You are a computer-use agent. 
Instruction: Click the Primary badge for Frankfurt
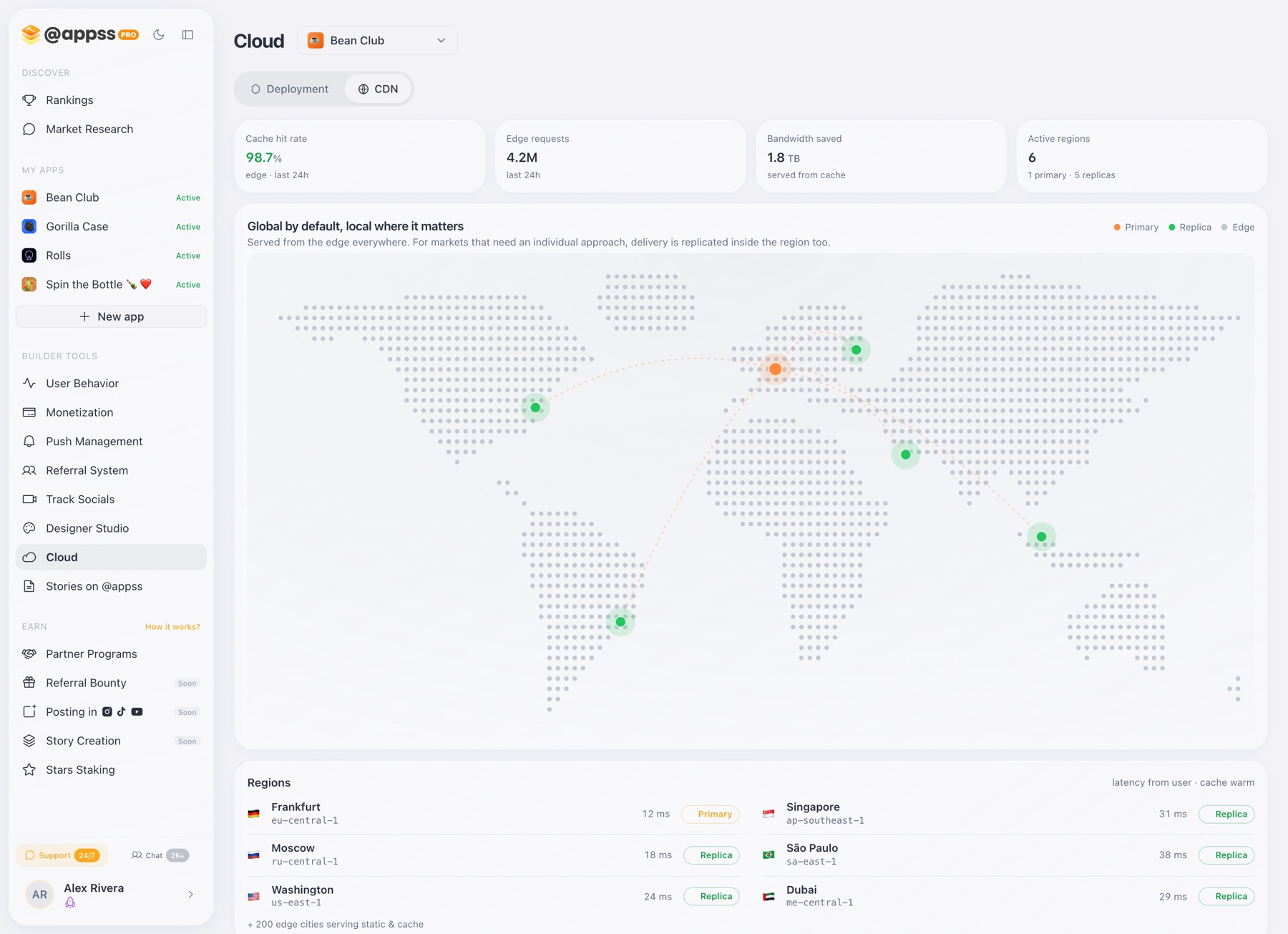point(711,814)
